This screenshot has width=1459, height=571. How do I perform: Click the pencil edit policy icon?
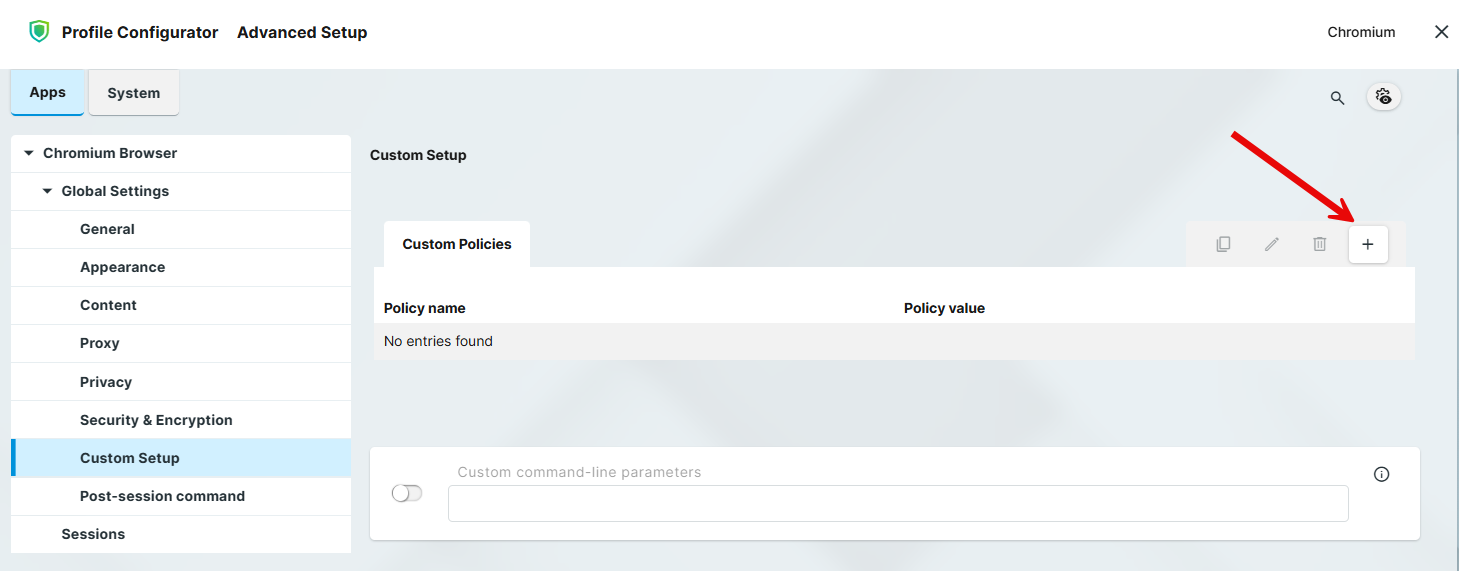[x=1272, y=245]
